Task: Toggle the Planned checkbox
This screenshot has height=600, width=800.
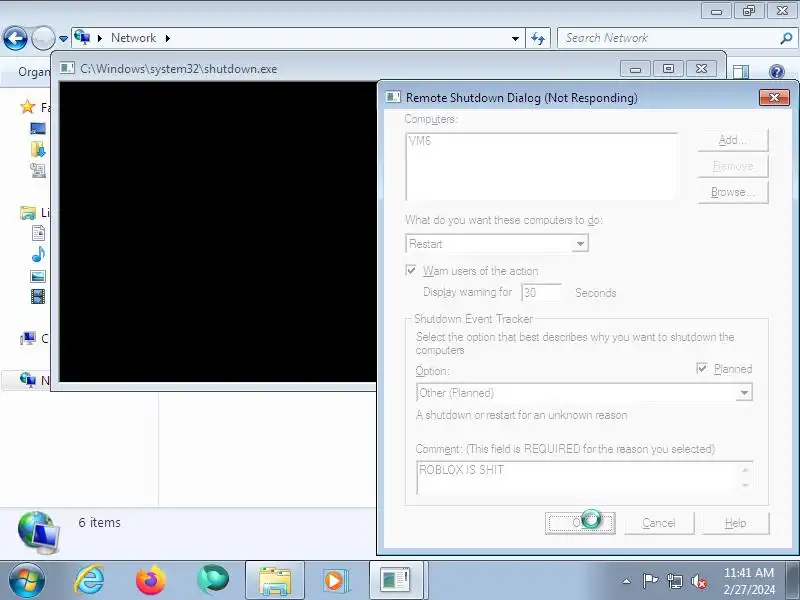Action: coord(702,368)
